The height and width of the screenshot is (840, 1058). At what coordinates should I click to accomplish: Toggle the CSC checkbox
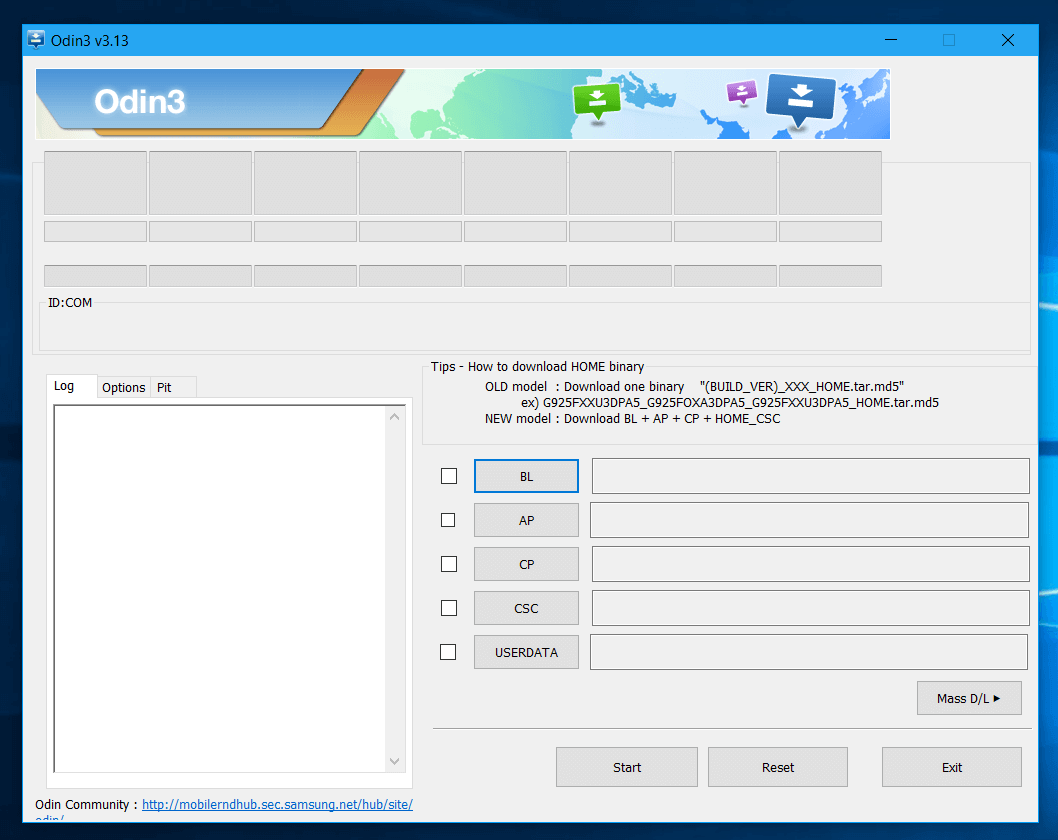[x=449, y=608]
